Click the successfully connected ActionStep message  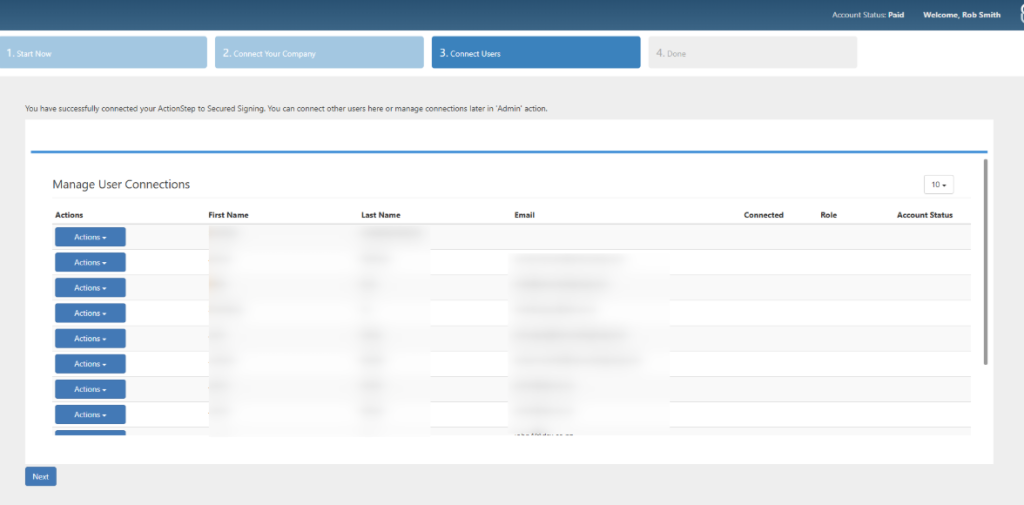click(286, 109)
